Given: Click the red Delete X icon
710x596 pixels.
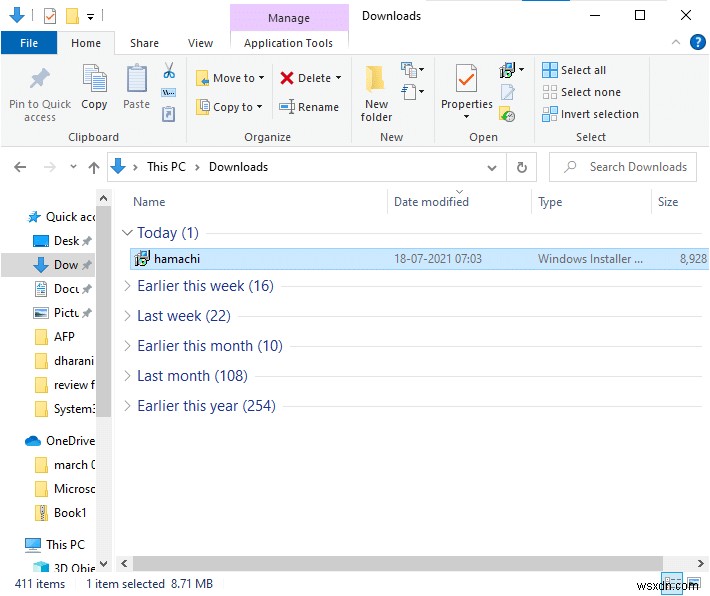Looking at the screenshot, I should pyautogui.click(x=287, y=78).
